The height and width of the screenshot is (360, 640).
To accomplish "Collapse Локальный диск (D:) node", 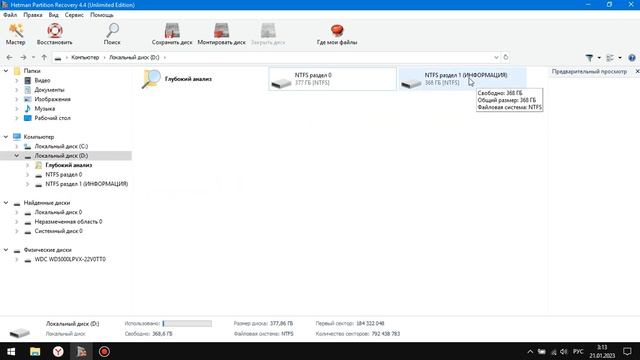I will click(x=17, y=156).
